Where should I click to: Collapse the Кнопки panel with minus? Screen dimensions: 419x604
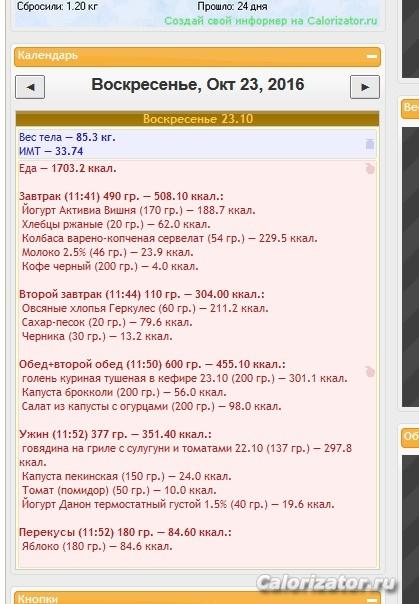click(372, 599)
